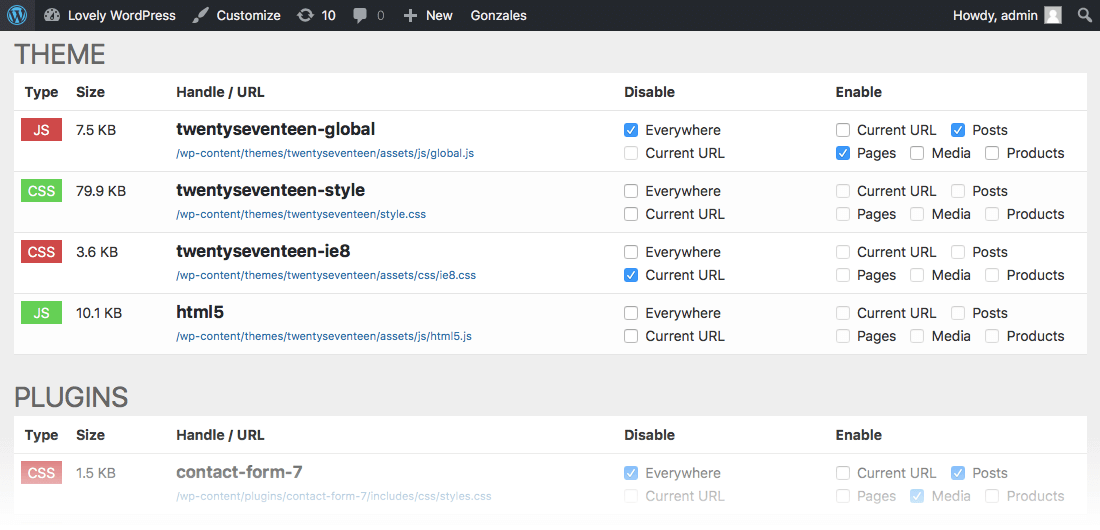Open the New content menu

(428, 15)
